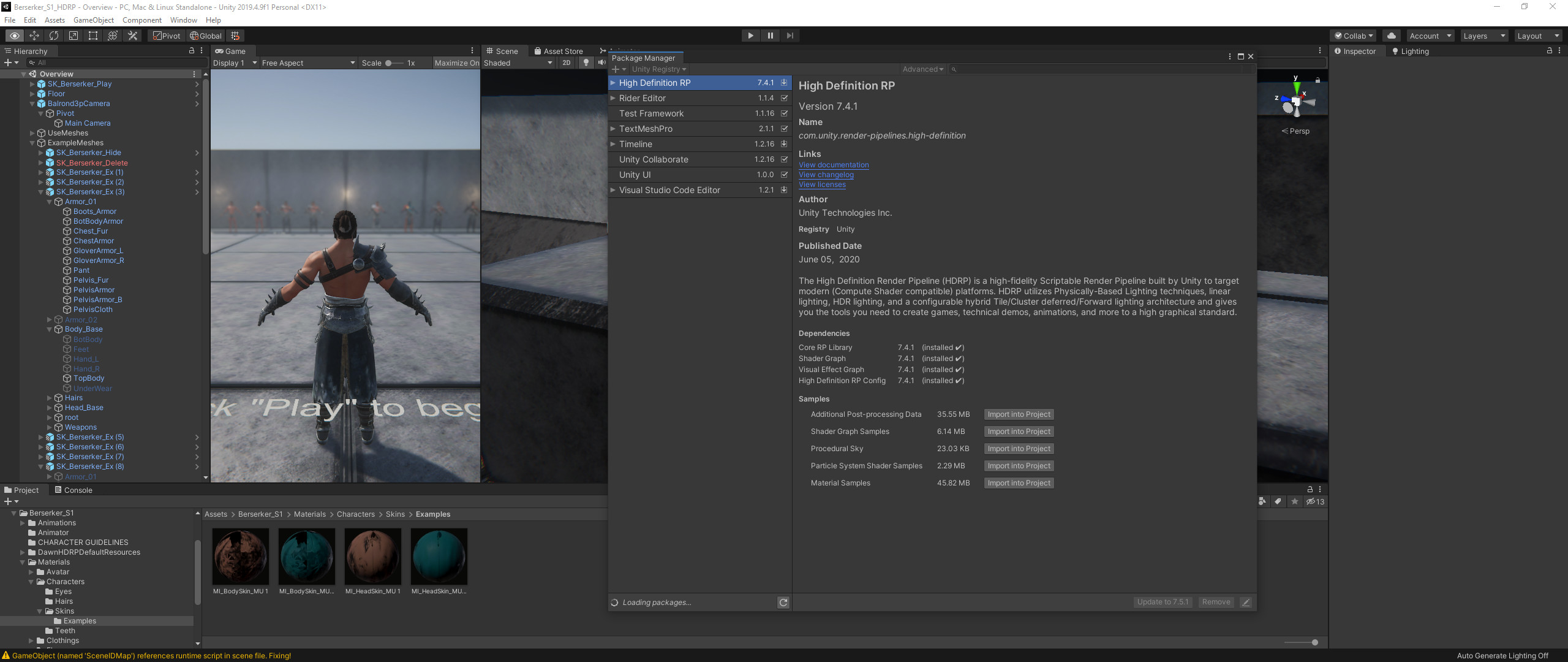Open the Window menu
This screenshot has width=1568, height=662.
point(184,20)
